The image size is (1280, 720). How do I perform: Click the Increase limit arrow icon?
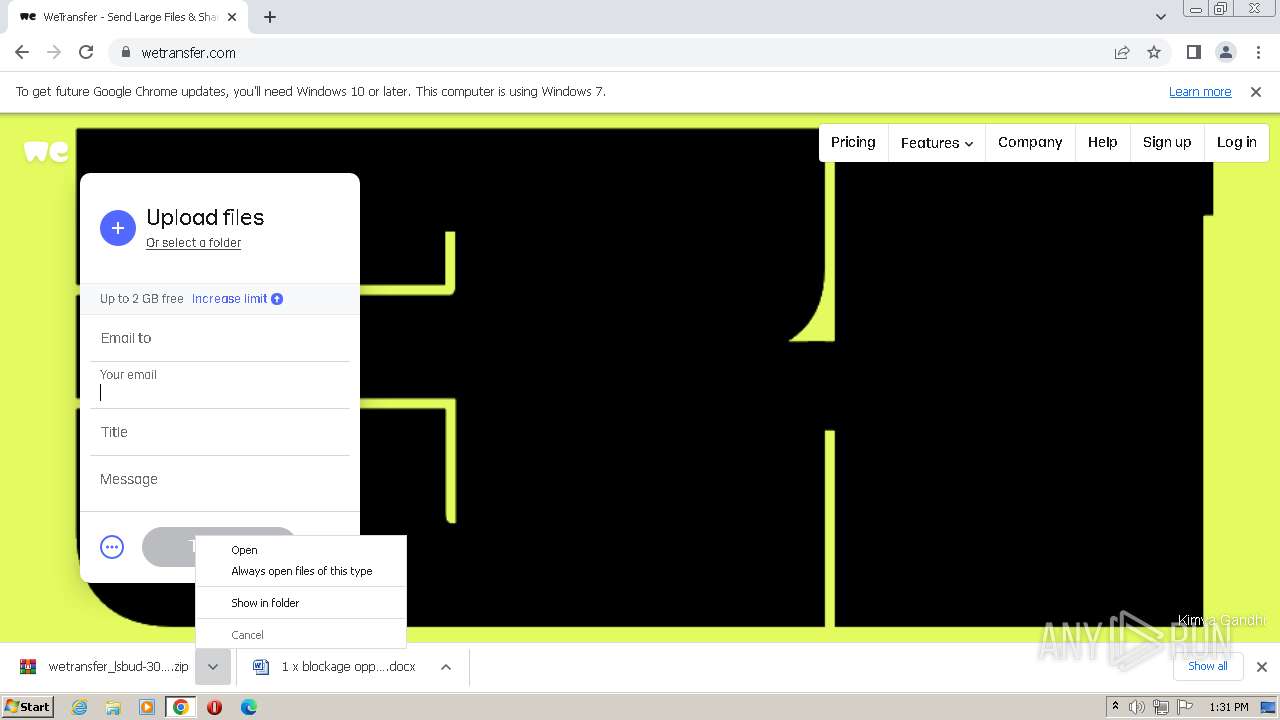pyautogui.click(x=277, y=299)
